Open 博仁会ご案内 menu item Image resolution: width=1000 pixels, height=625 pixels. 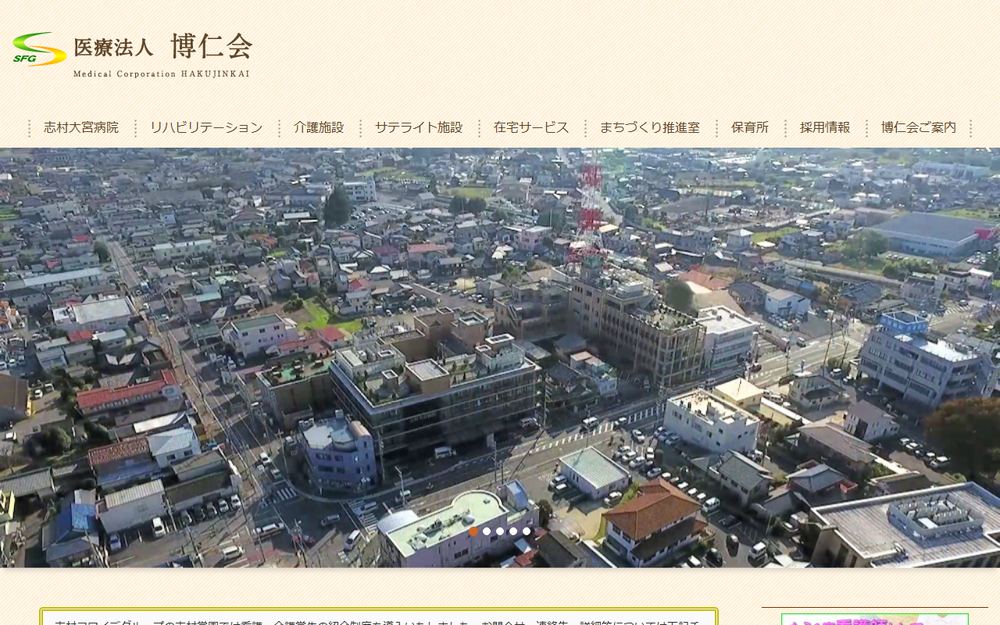click(x=918, y=128)
